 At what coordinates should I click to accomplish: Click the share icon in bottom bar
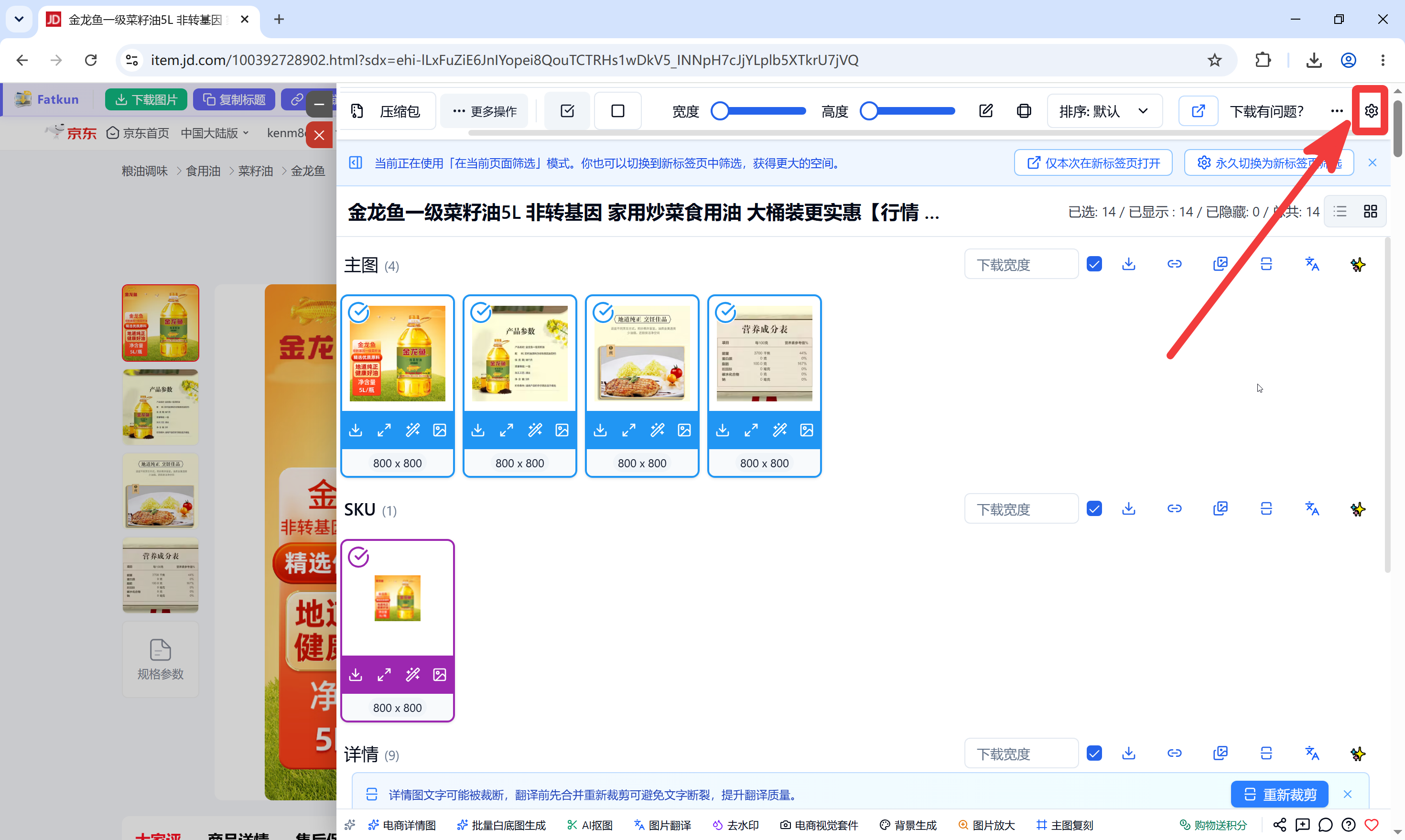coord(1279,825)
